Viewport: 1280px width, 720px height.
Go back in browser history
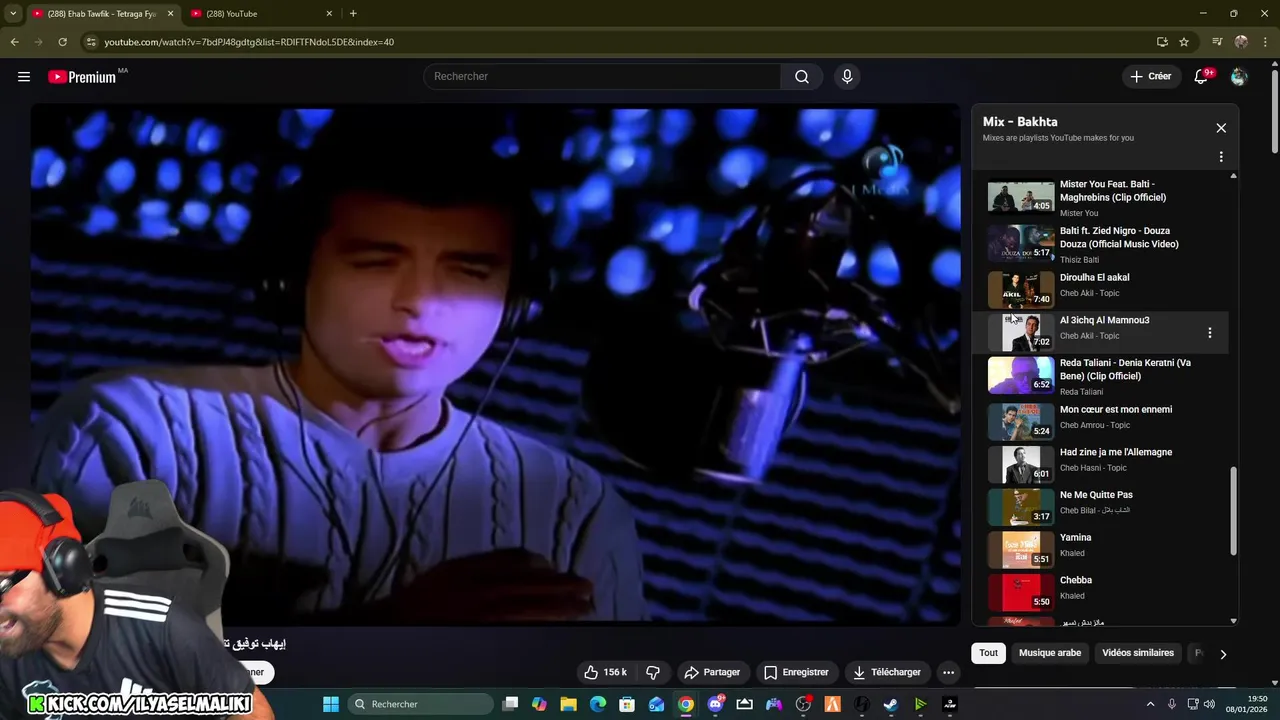pyautogui.click(x=14, y=42)
